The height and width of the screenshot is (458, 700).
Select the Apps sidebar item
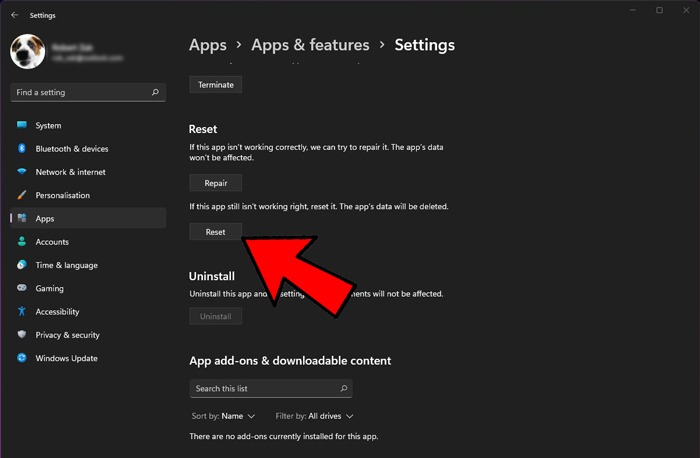point(88,218)
